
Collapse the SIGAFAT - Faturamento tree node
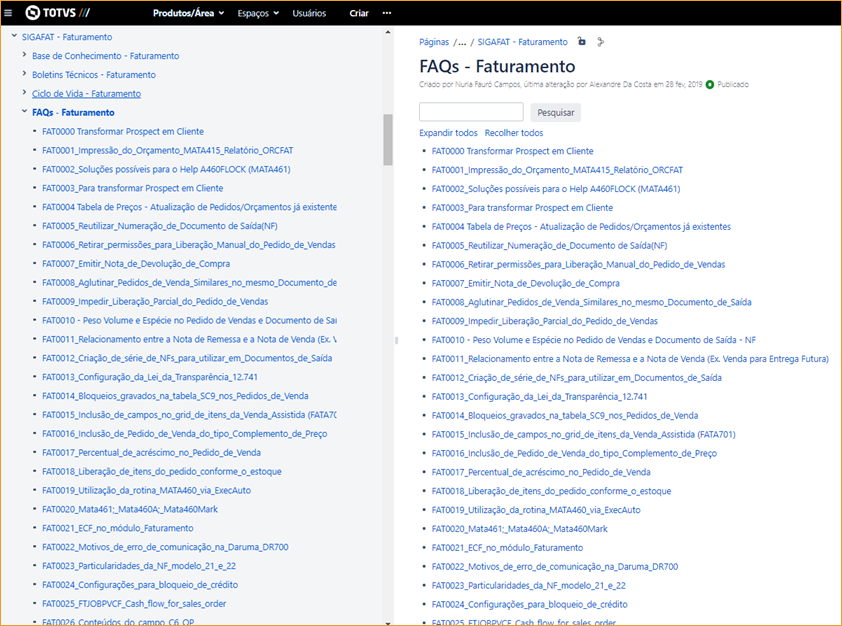coord(14,37)
